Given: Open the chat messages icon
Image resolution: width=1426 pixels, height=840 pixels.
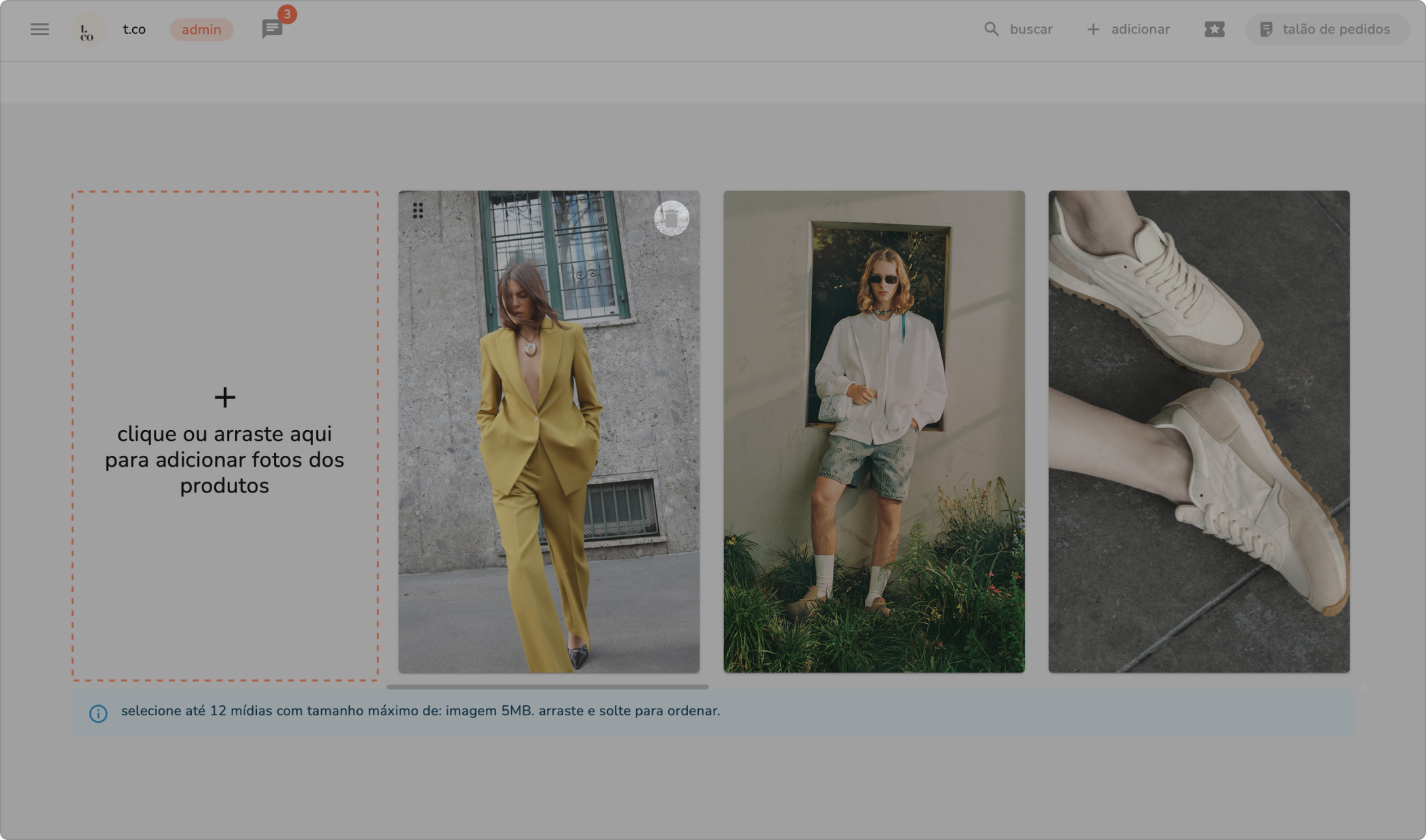Looking at the screenshot, I should pos(272,29).
